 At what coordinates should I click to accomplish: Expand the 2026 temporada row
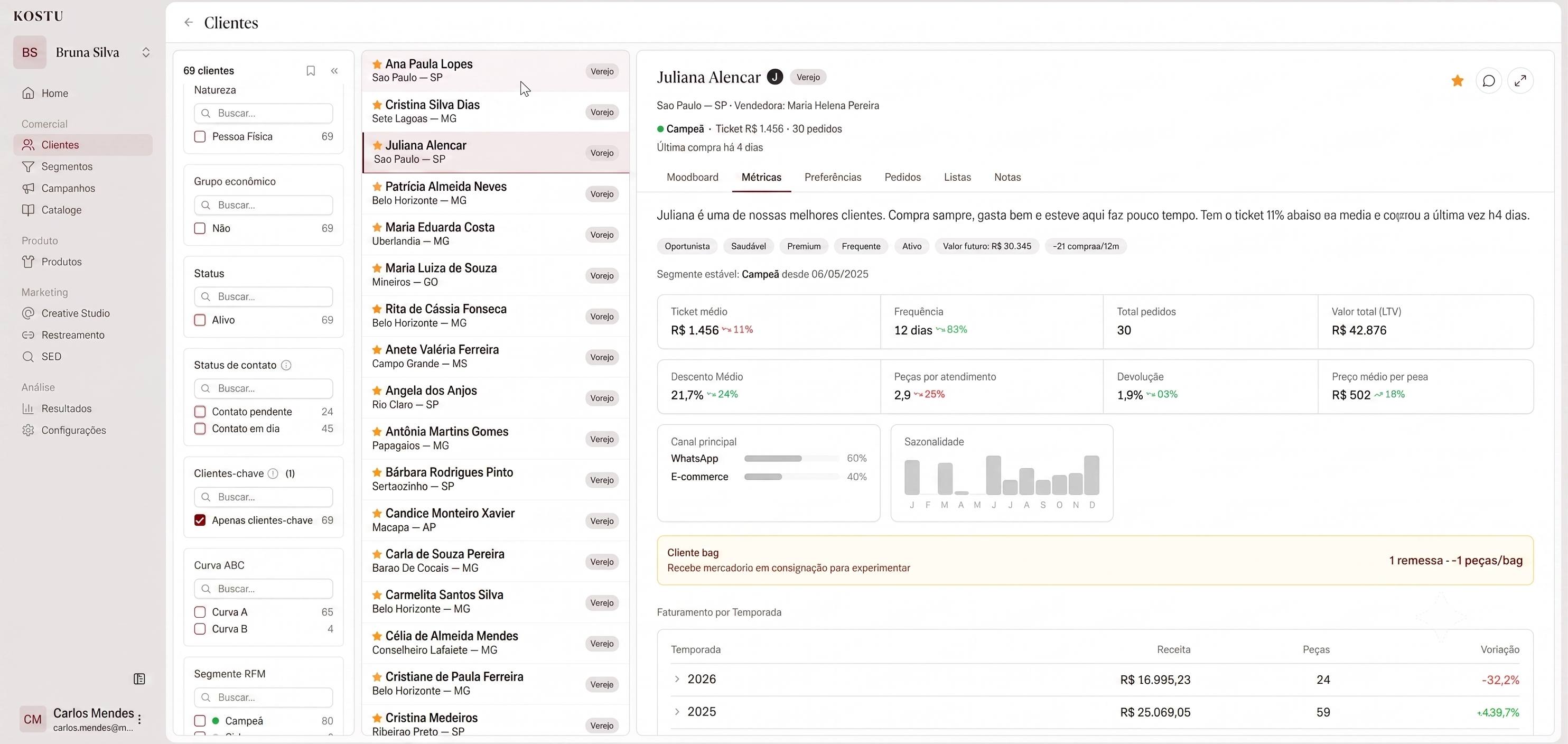[677, 679]
